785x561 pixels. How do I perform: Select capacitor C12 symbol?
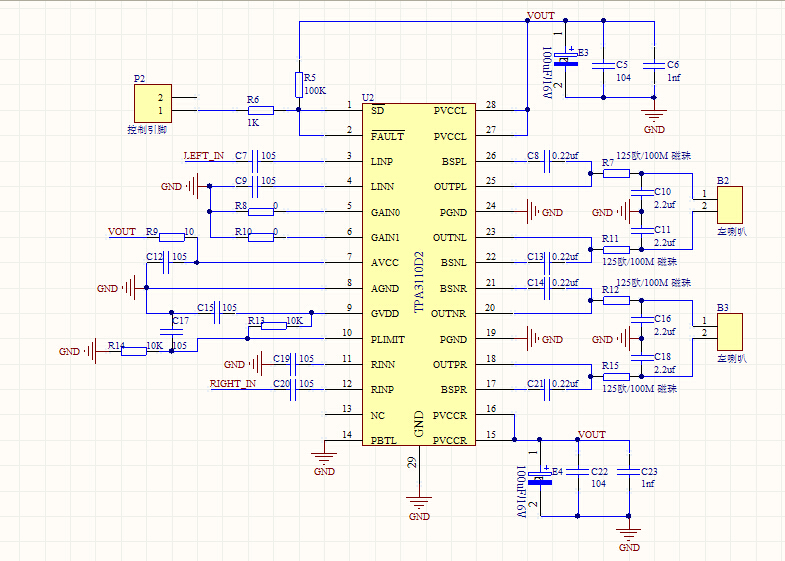[x=166, y=262]
